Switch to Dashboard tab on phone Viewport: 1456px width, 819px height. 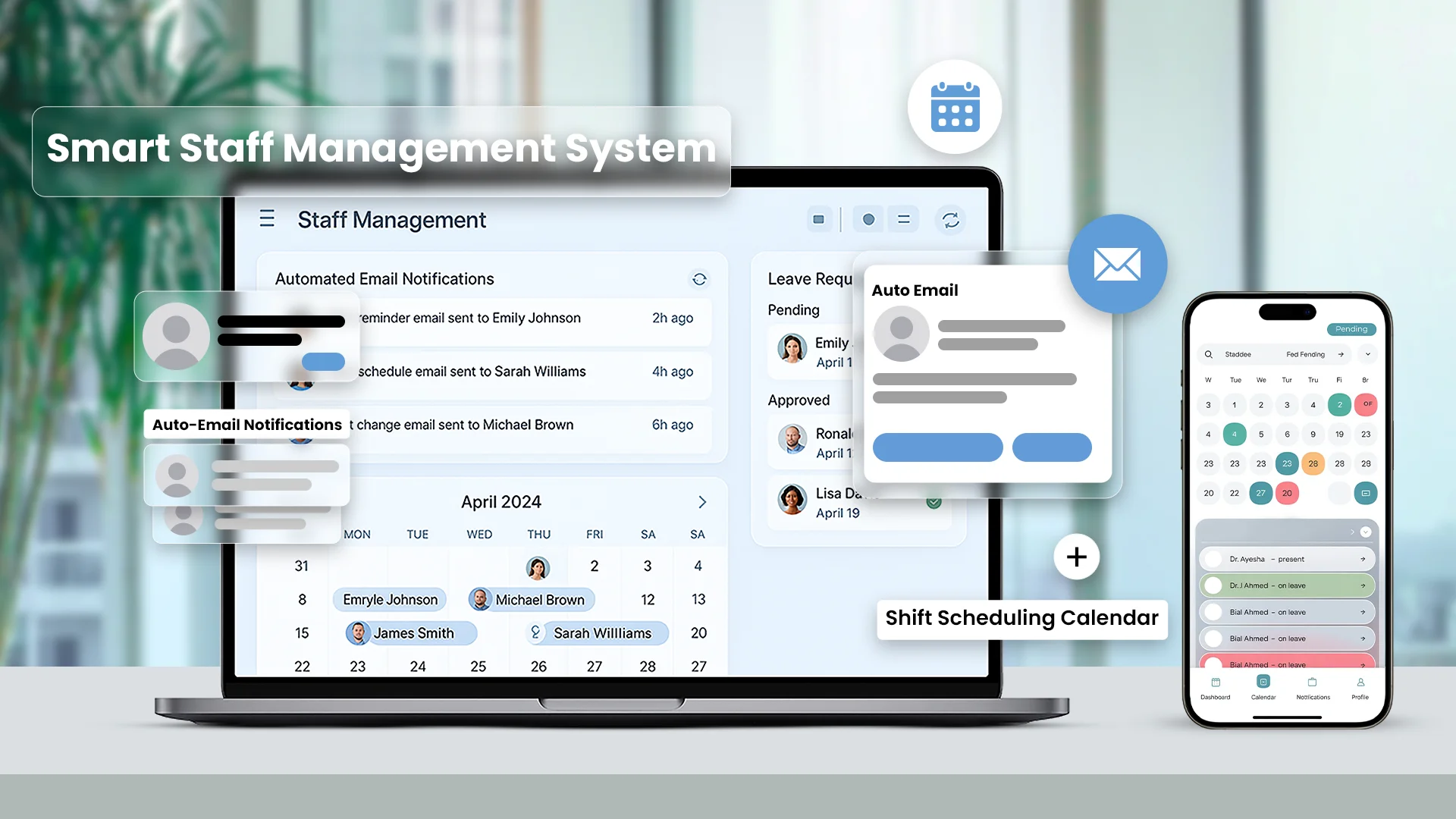[x=1215, y=688]
